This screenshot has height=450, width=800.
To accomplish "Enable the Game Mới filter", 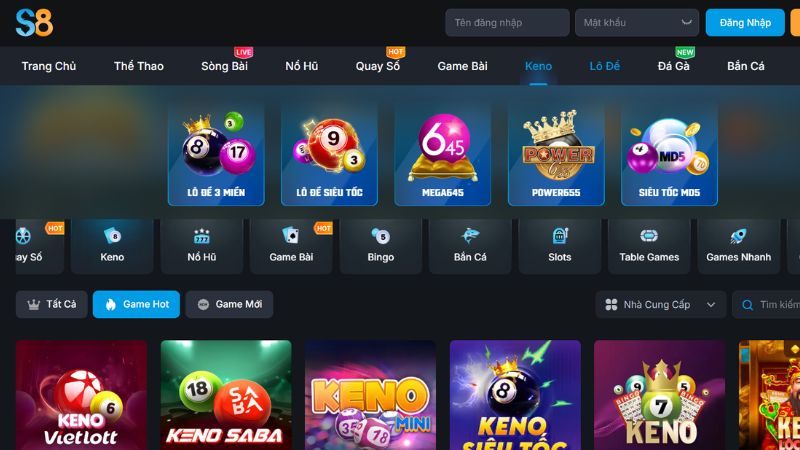I will [x=229, y=305].
